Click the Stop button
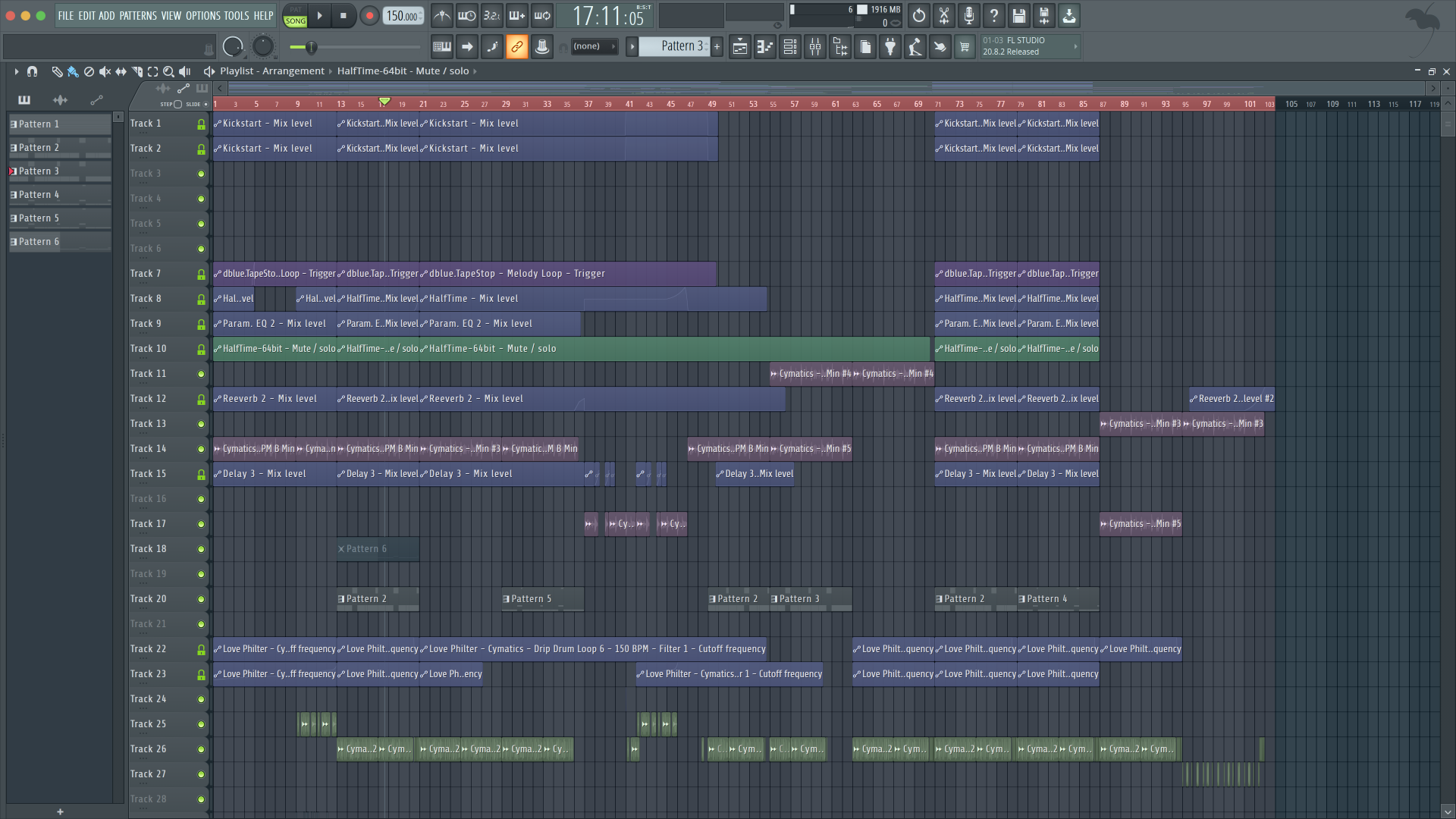Image resolution: width=1456 pixels, height=819 pixels. (x=343, y=16)
